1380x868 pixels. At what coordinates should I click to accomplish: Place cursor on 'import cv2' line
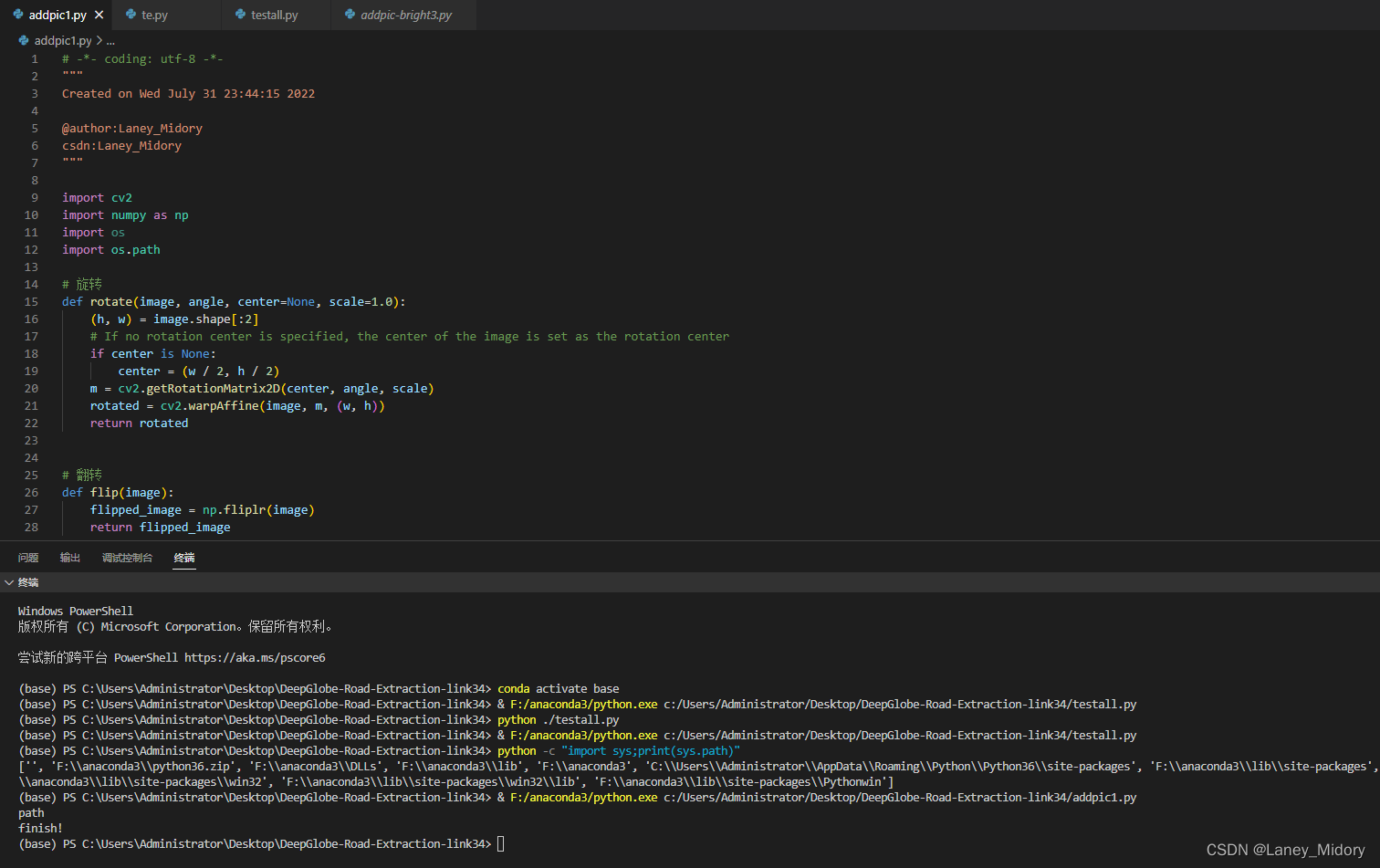pos(98,197)
